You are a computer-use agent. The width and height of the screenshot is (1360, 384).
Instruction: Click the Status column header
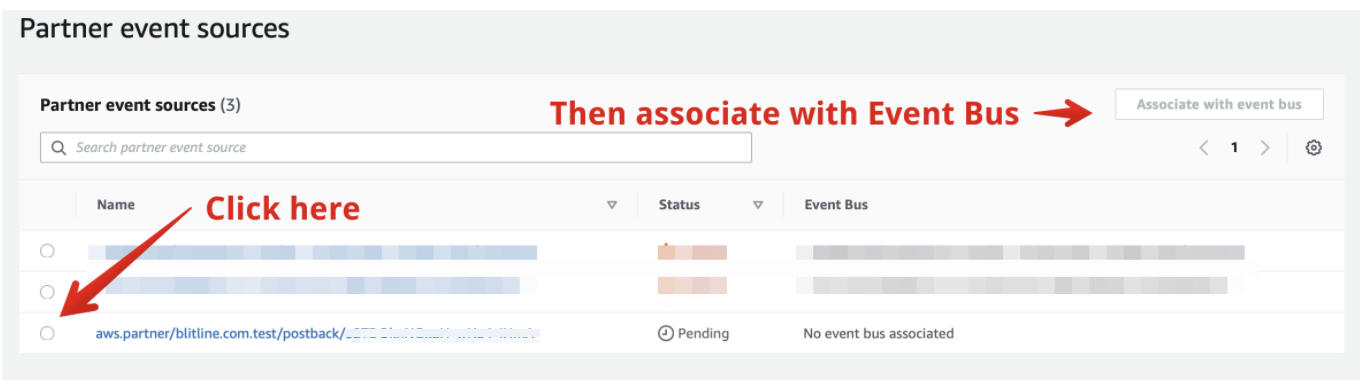click(x=679, y=205)
